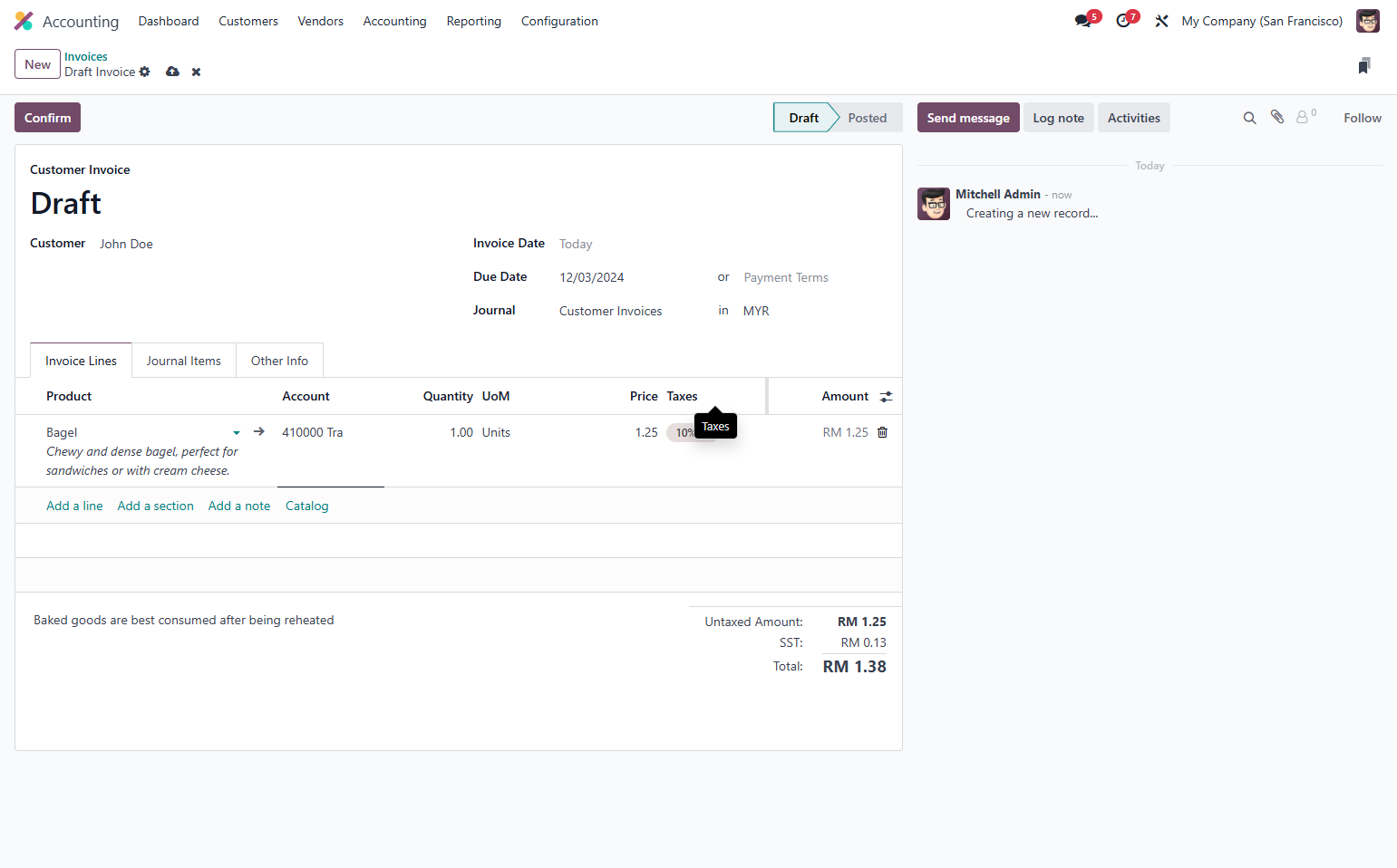Edit the Payment Terms field
1397x868 pixels.
[x=813, y=277]
